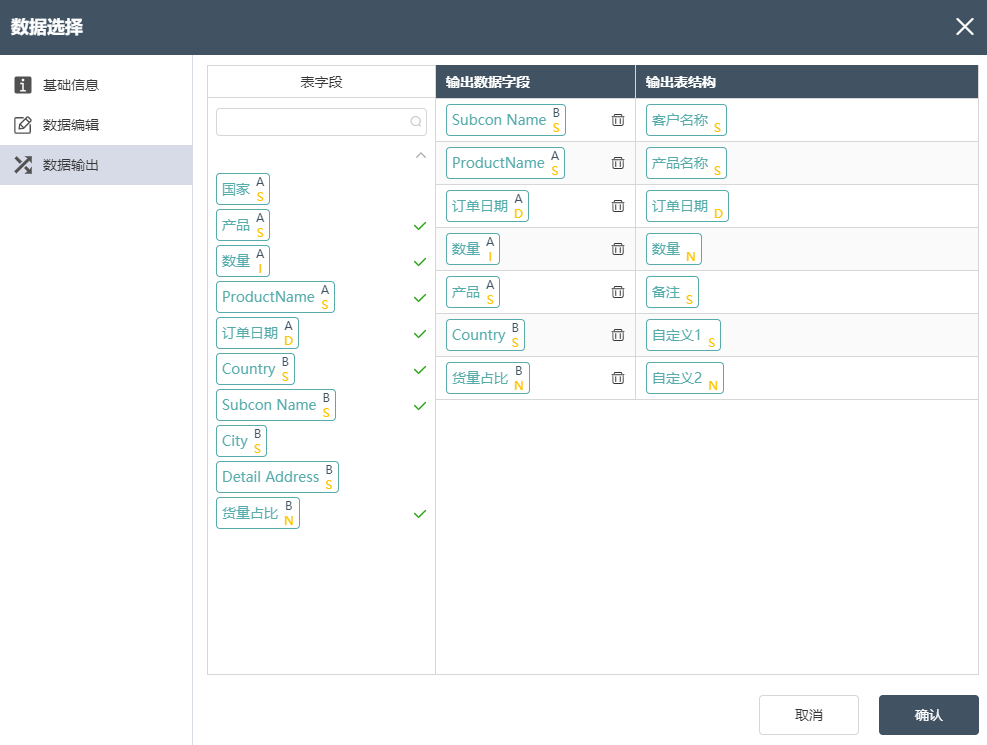Click Country tag in output data fields

pyautogui.click(x=485, y=335)
